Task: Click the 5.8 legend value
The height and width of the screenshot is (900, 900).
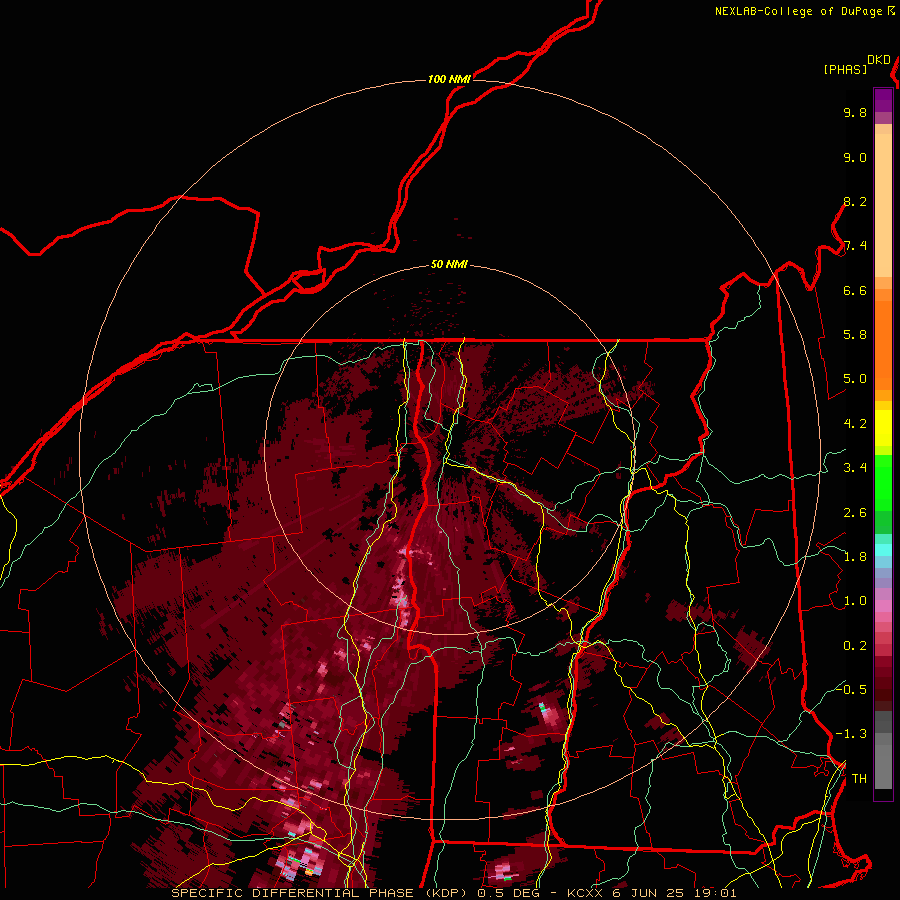Action: [855, 335]
